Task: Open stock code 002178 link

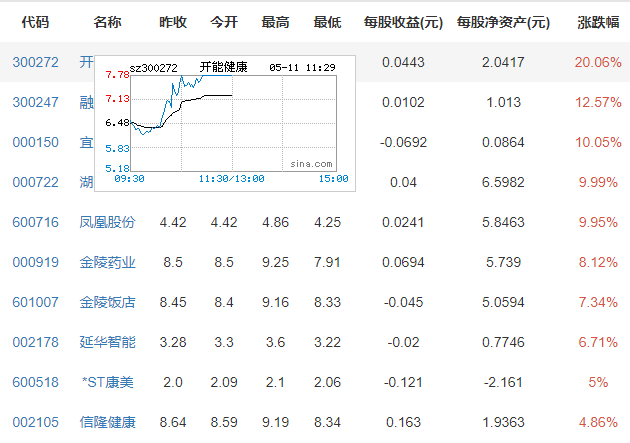Action: [35, 342]
